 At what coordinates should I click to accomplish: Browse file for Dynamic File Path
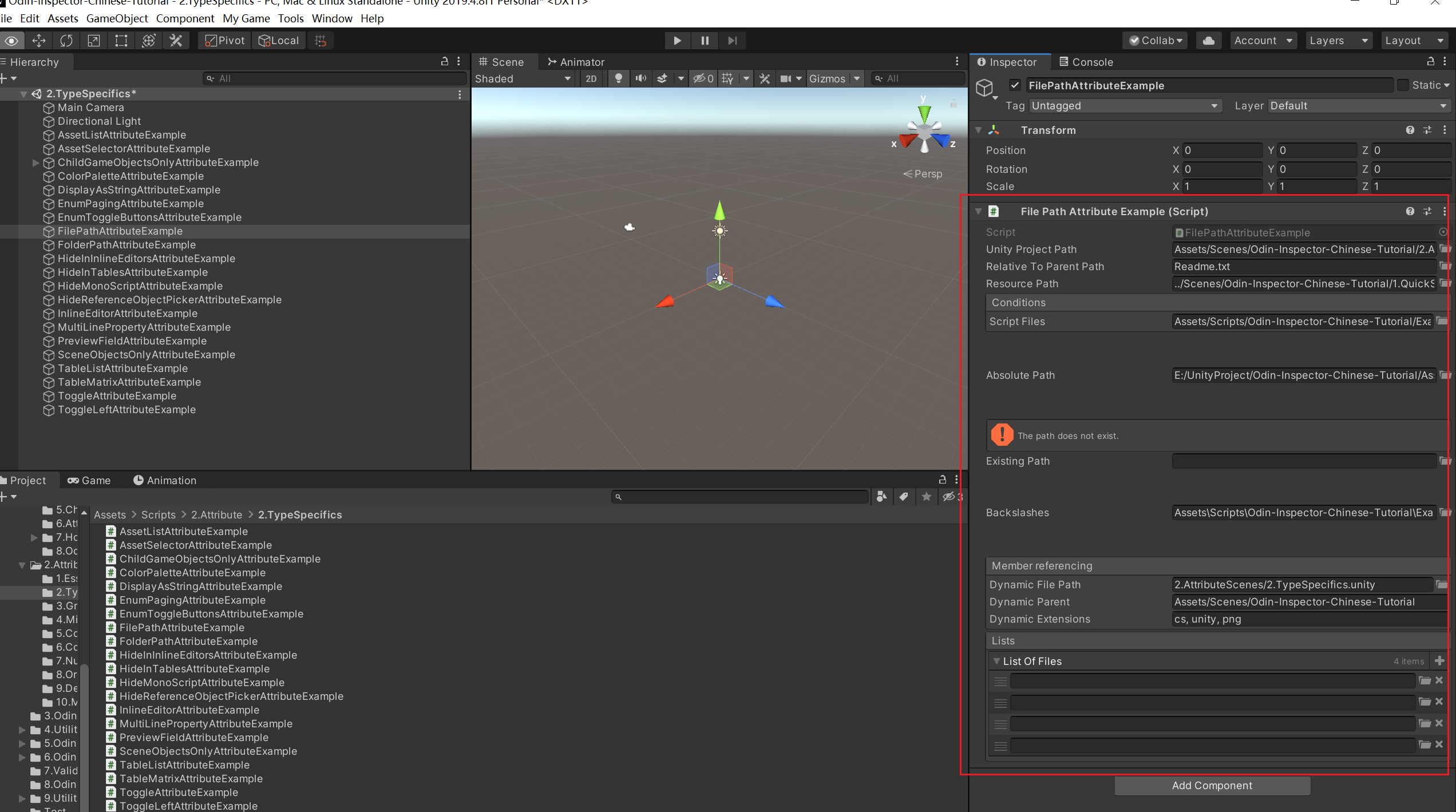pyautogui.click(x=1442, y=585)
